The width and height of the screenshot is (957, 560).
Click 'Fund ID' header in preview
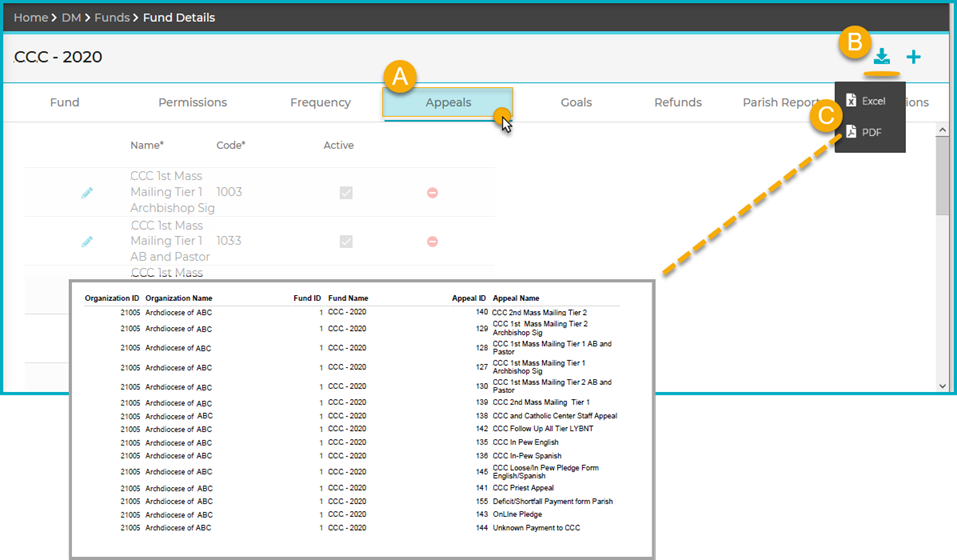tap(307, 298)
